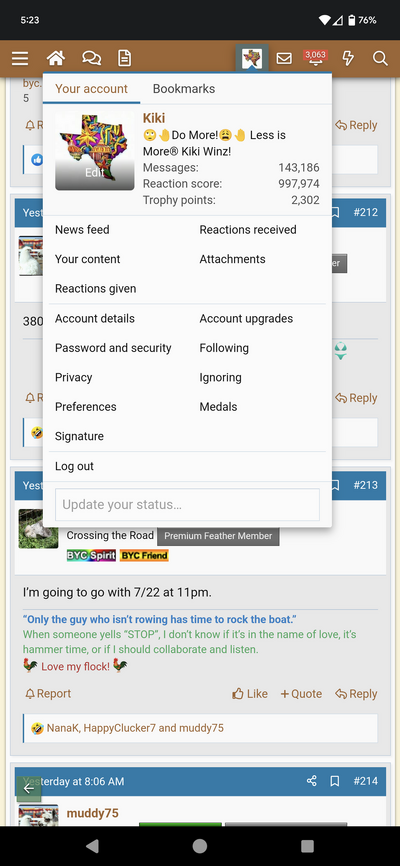400x866 pixels.
Task: Select the Your account tab
Action: point(91,89)
